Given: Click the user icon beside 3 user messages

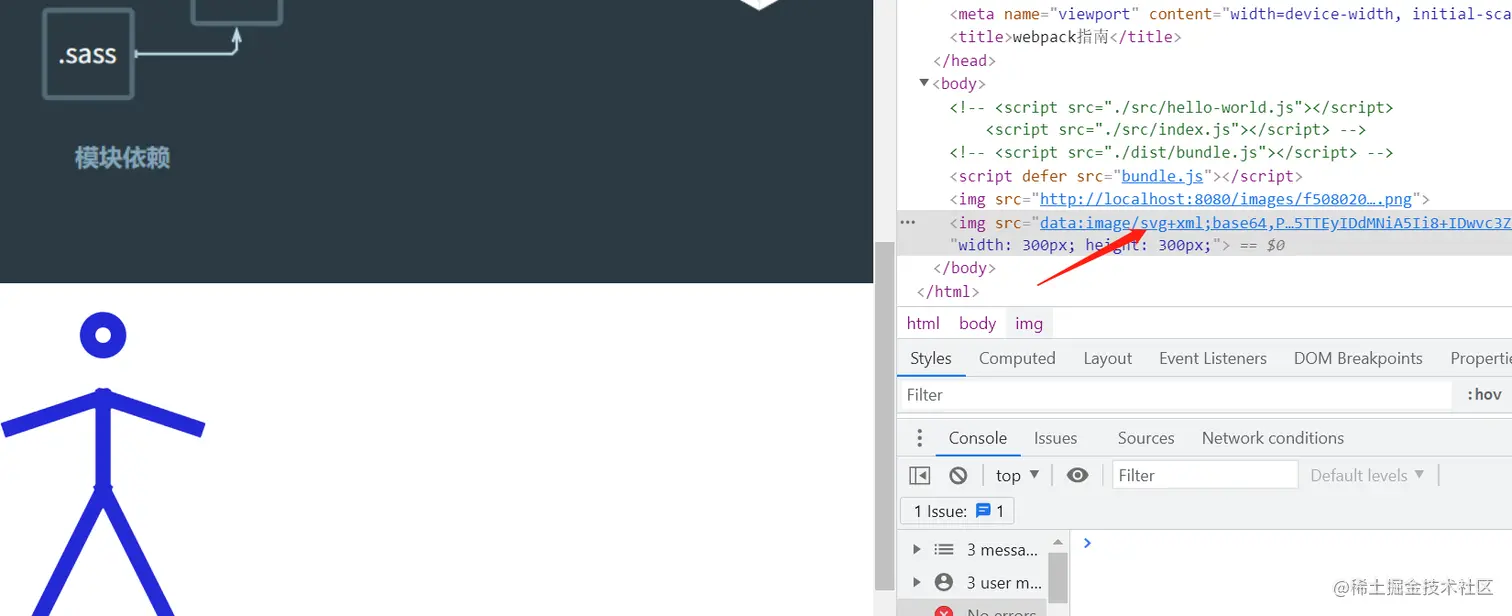Looking at the screenshot, I should click(x=944, y=582).
